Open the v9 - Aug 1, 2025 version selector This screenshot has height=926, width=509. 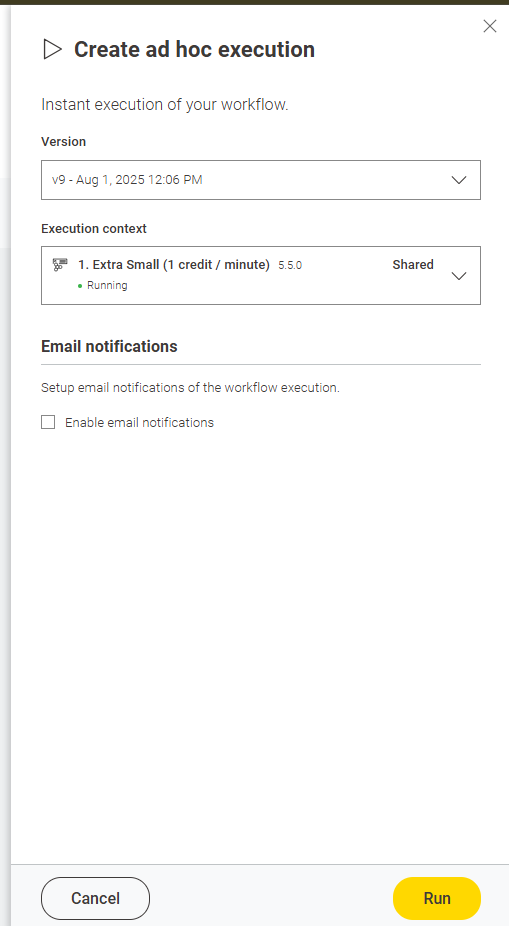pos(260,180)
